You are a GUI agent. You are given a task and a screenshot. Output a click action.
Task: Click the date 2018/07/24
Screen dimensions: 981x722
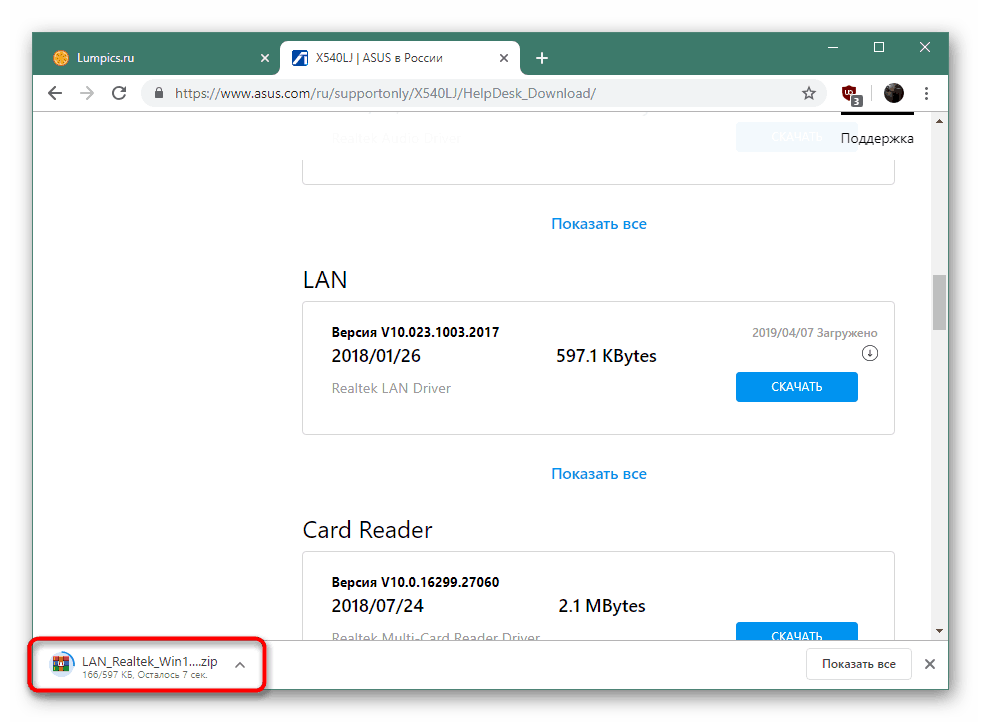point(377,606)
